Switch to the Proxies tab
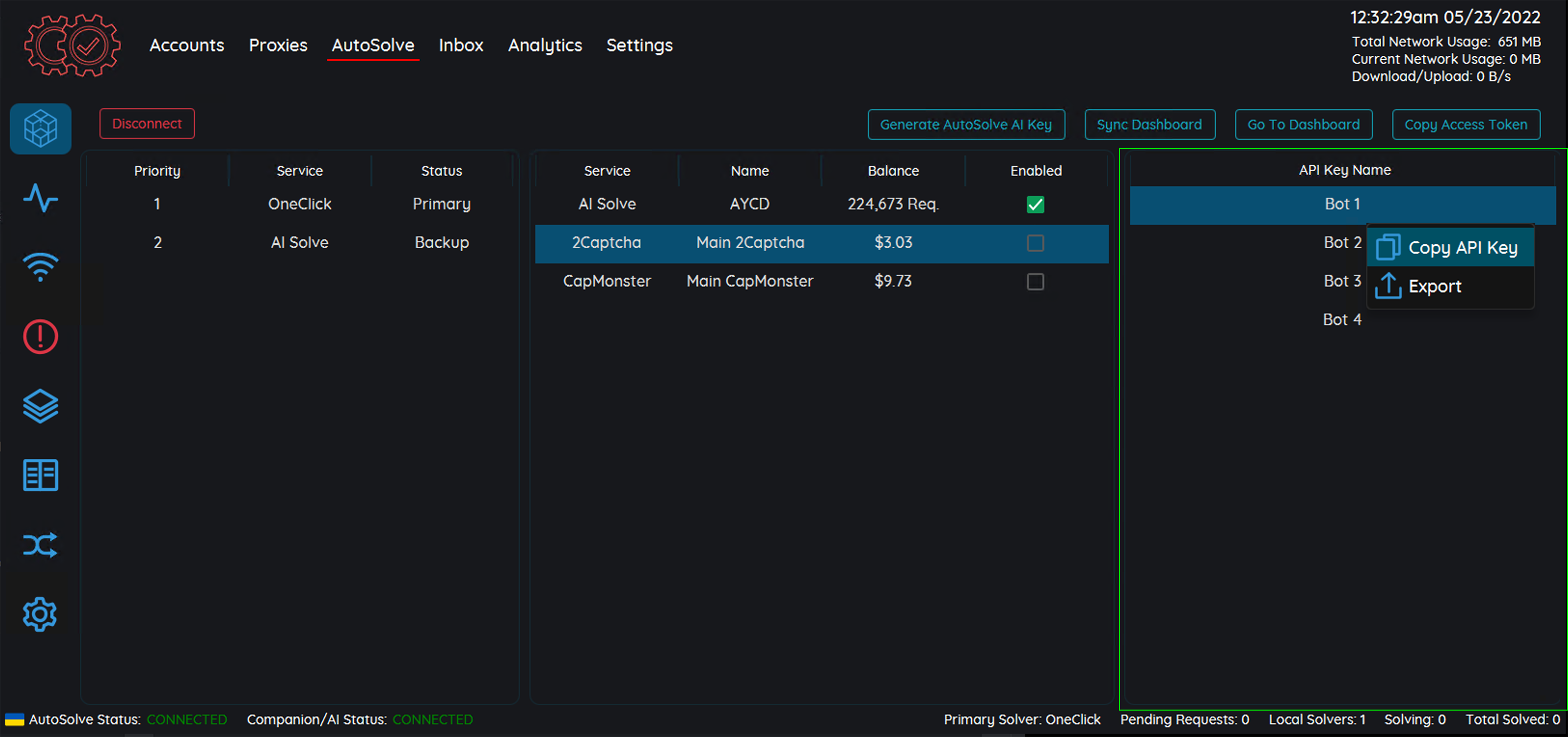Screen dimensions: 1568x737 pos(278,45)
